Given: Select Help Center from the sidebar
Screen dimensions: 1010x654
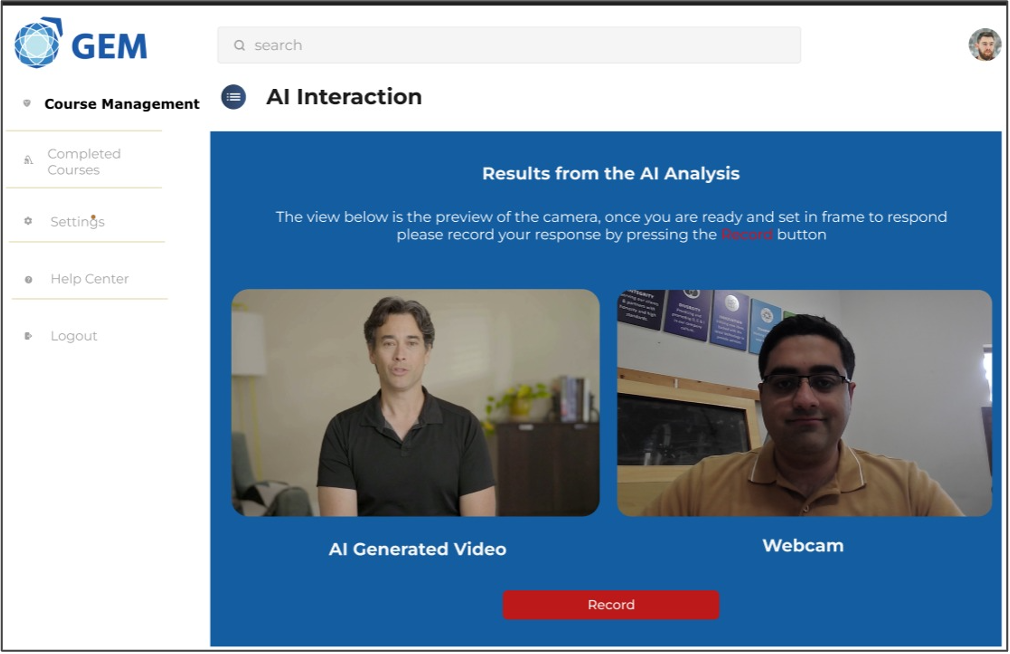Looking at the screenshot, I should click(89, 279).
